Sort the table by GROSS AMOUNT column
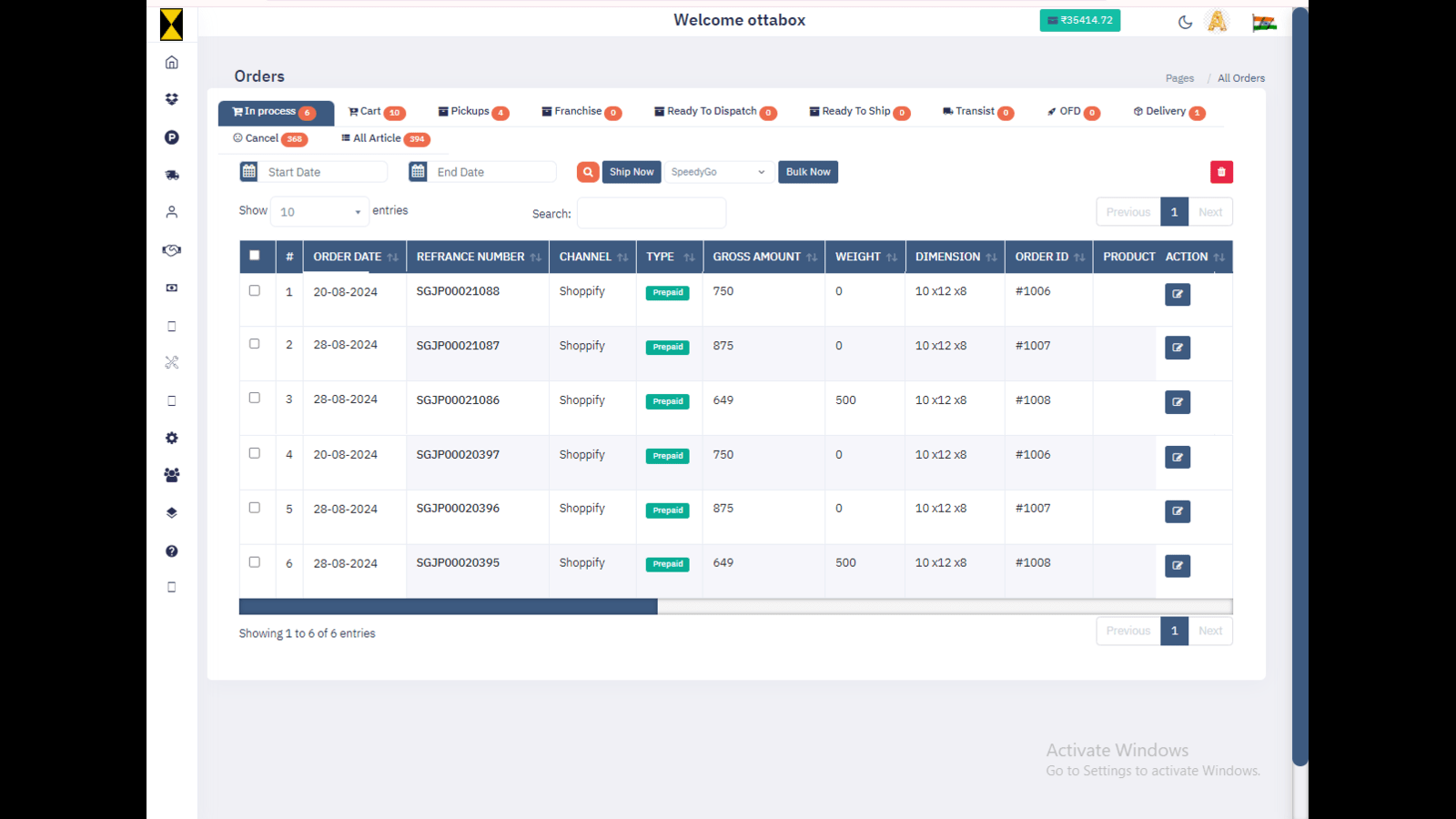Screen dimensions: 1456x819 [x=757, y=256]
